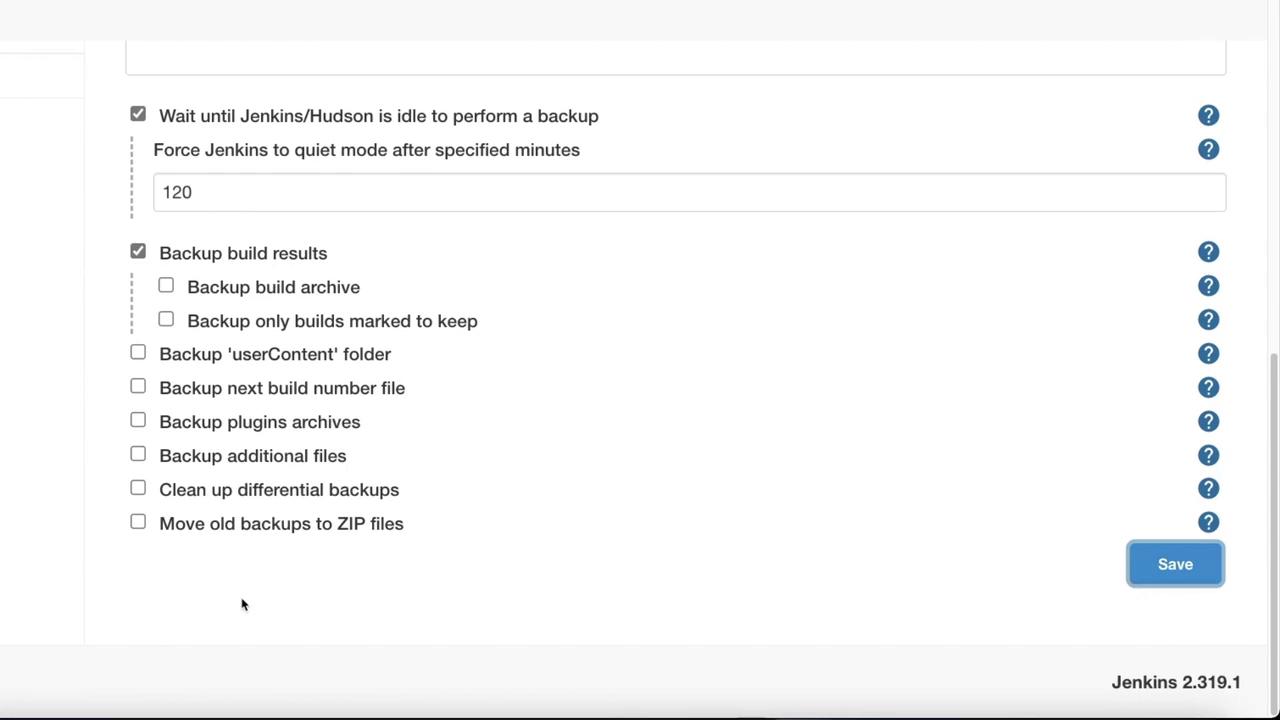The height and width of the screenshot is (720, 1280).
Task: Open help for Force Jenkins to quiet mode
Action: coord(1208,150)
